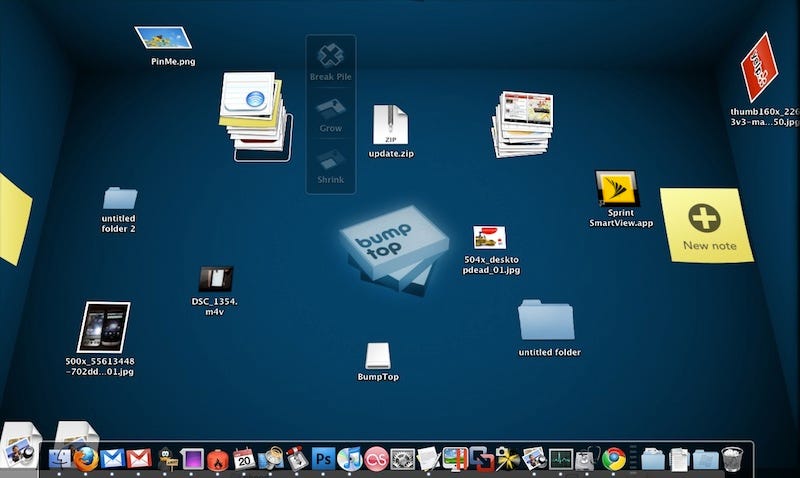Click the Shrink pile button
Screen dimensions: 800x478
(x=331, y=166)
